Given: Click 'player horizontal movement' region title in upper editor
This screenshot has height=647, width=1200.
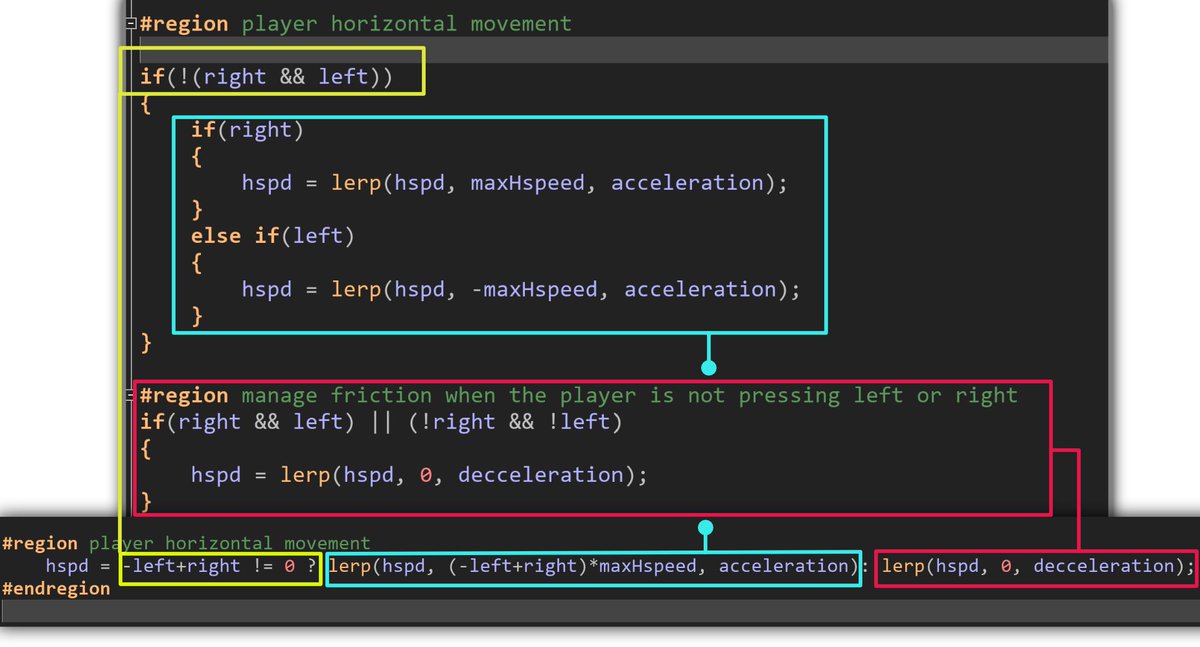Looking at the screenshot, I should (407, 22).
